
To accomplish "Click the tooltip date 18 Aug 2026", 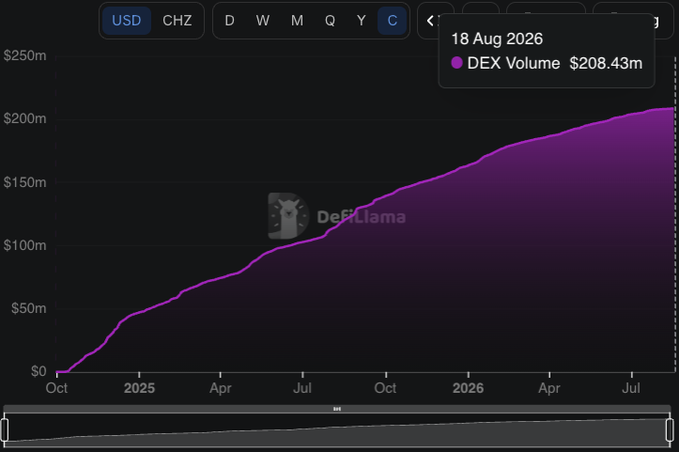I will click(497, 39).
